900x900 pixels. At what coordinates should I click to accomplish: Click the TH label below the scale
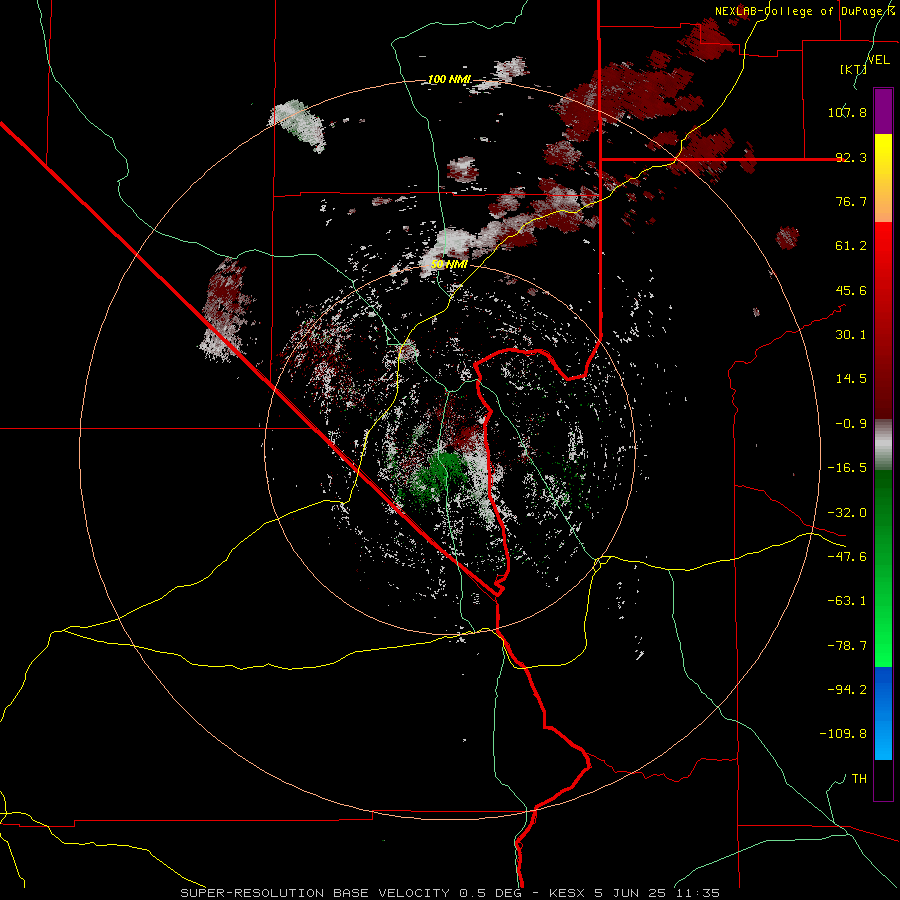pos(859,779)
